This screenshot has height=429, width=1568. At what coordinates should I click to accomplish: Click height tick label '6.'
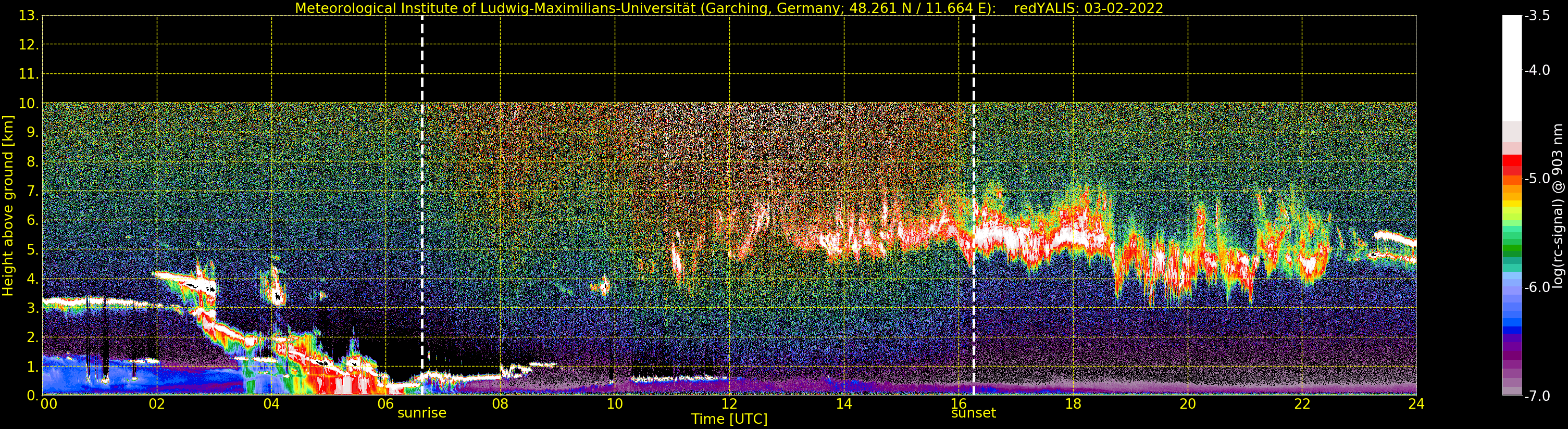32,220
